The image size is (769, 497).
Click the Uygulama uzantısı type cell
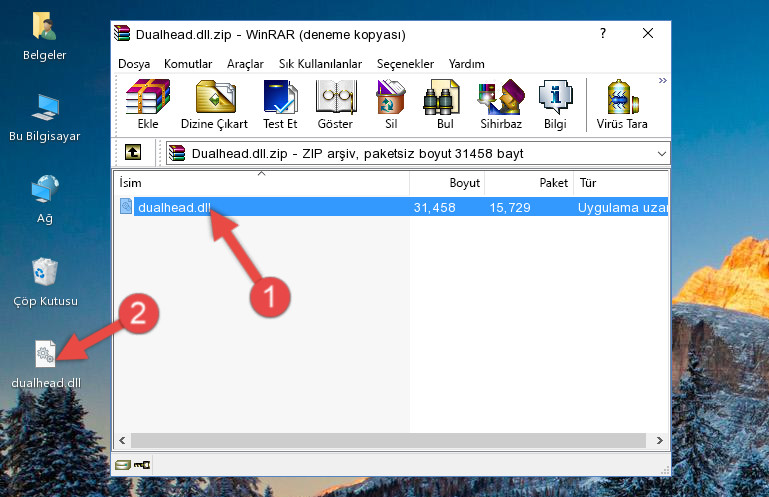pos(622,208)
